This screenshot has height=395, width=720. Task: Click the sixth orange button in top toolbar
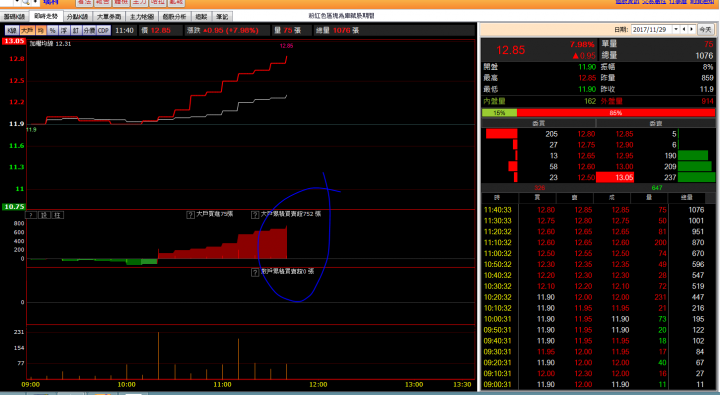click(176, 2)
